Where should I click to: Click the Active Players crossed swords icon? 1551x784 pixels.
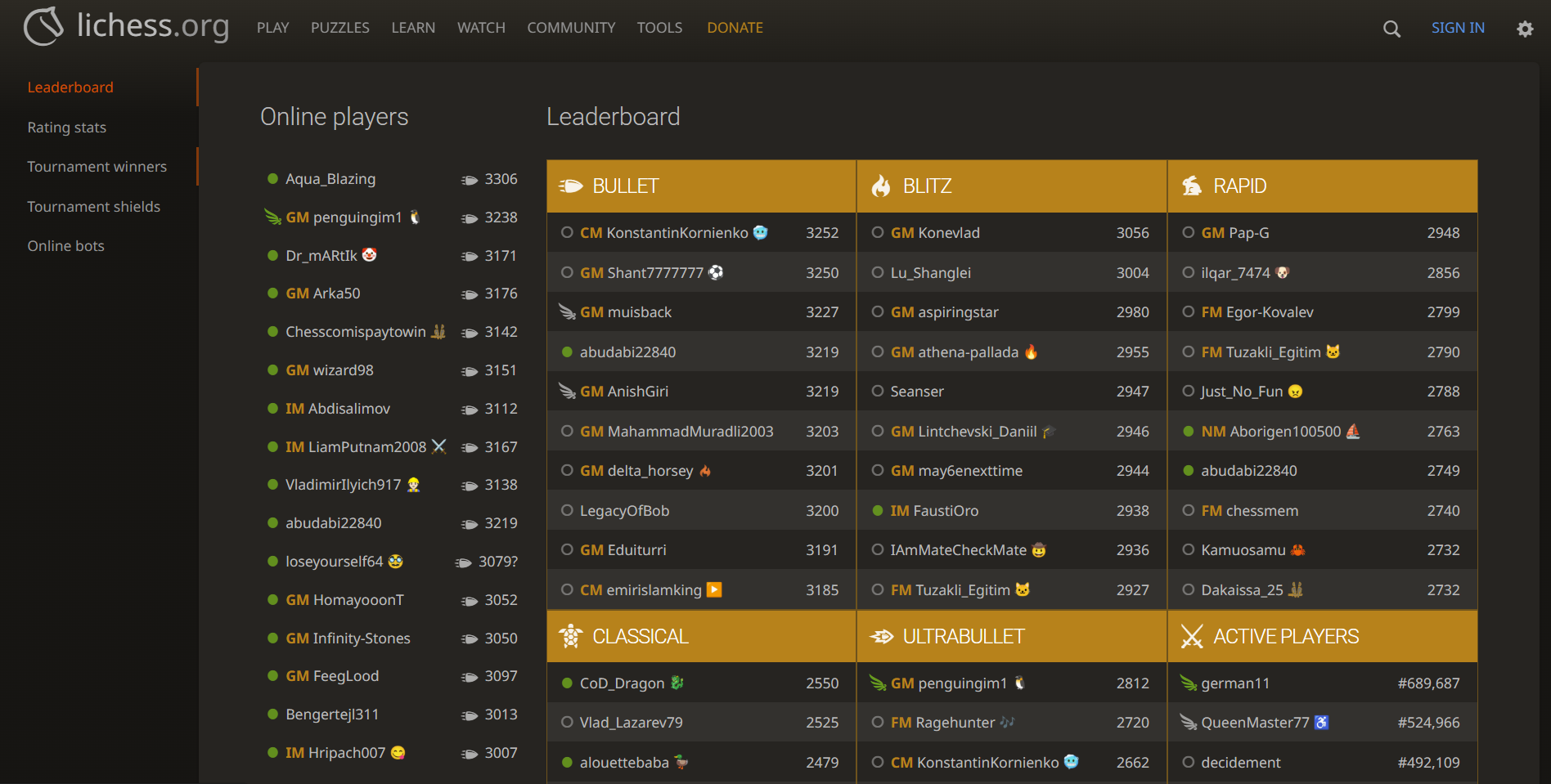point(1192,636)
